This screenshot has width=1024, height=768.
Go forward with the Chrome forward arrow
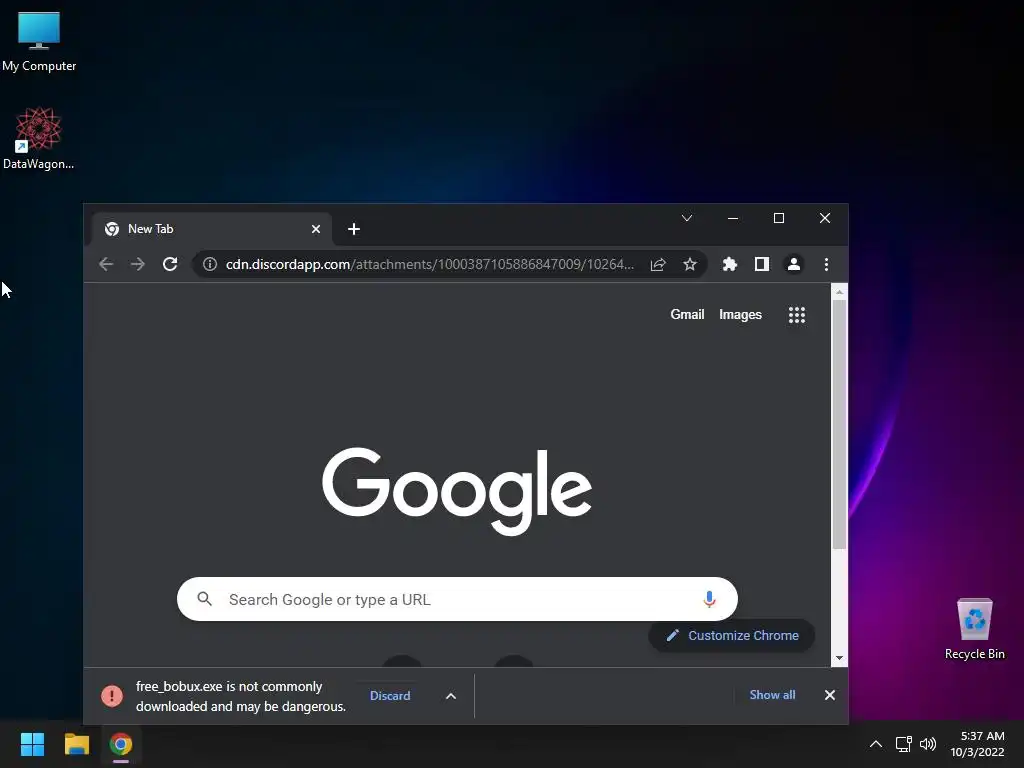click(137, 264)
